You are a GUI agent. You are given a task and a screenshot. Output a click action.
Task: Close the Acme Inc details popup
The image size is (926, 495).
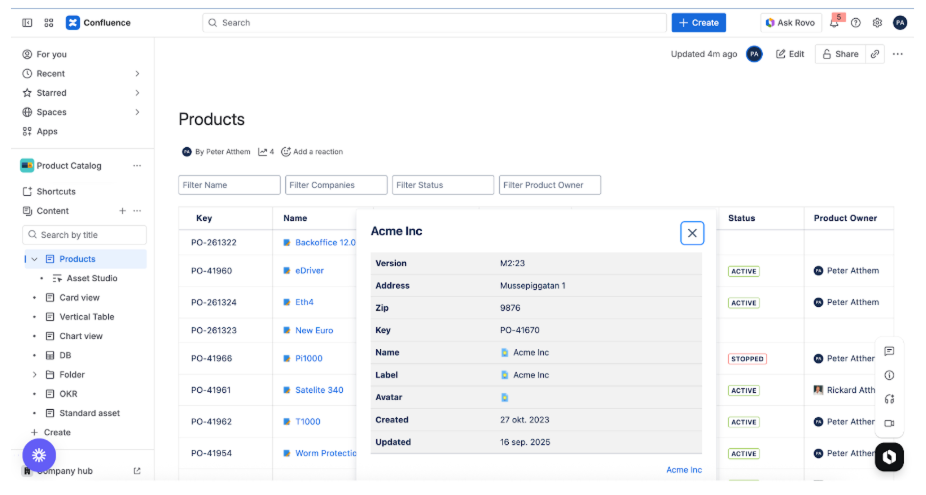coord(692,233)
